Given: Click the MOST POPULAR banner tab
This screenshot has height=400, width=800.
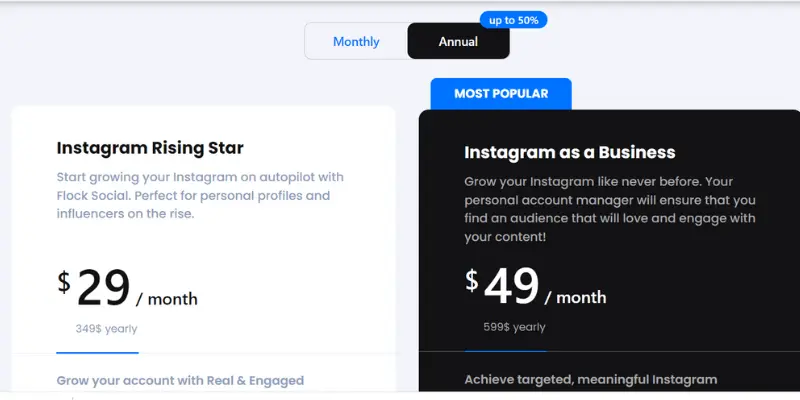Looking at the screenshot, I should click(501, 94).
